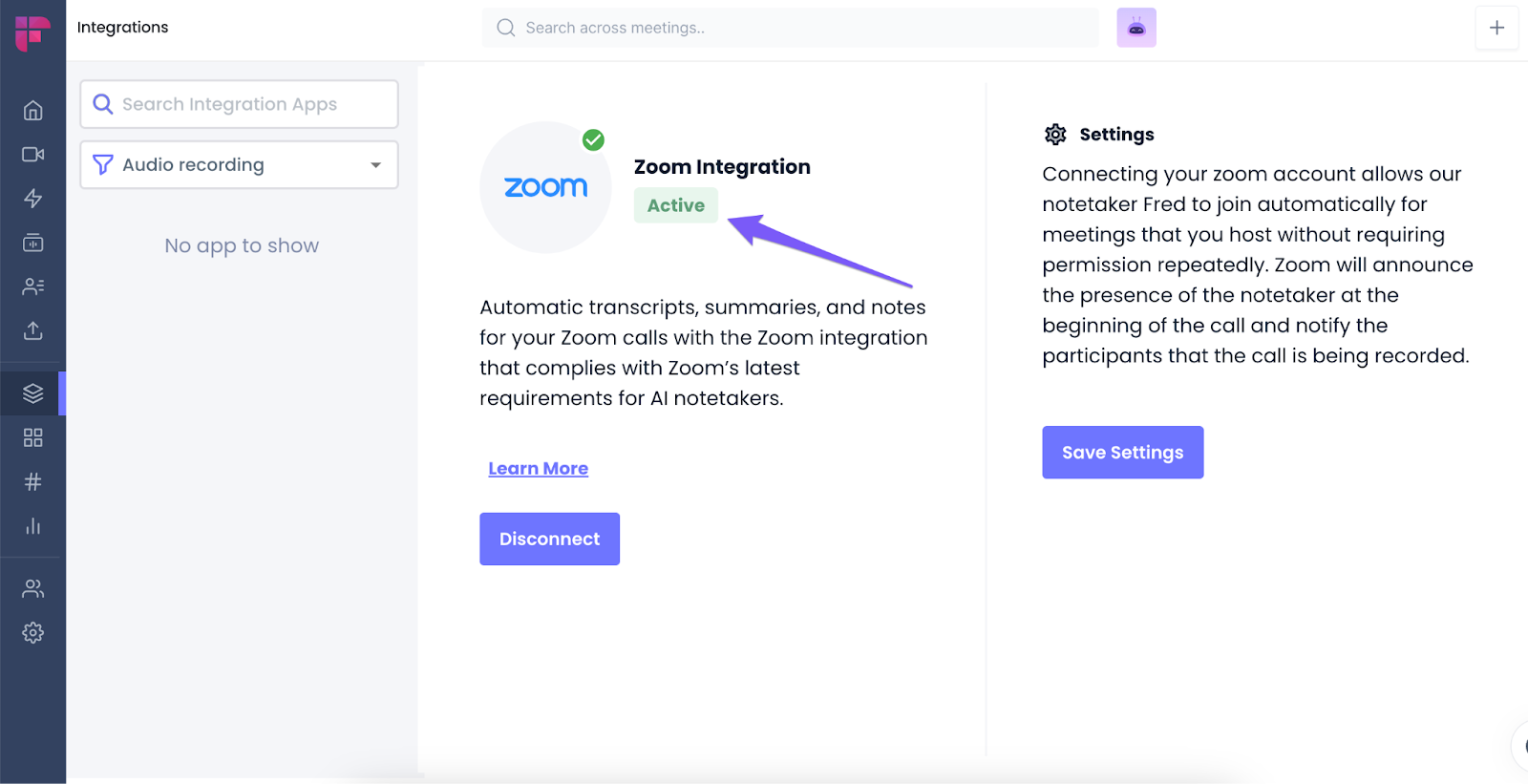Open the contacts list sidebar icon

pos(32,286)
